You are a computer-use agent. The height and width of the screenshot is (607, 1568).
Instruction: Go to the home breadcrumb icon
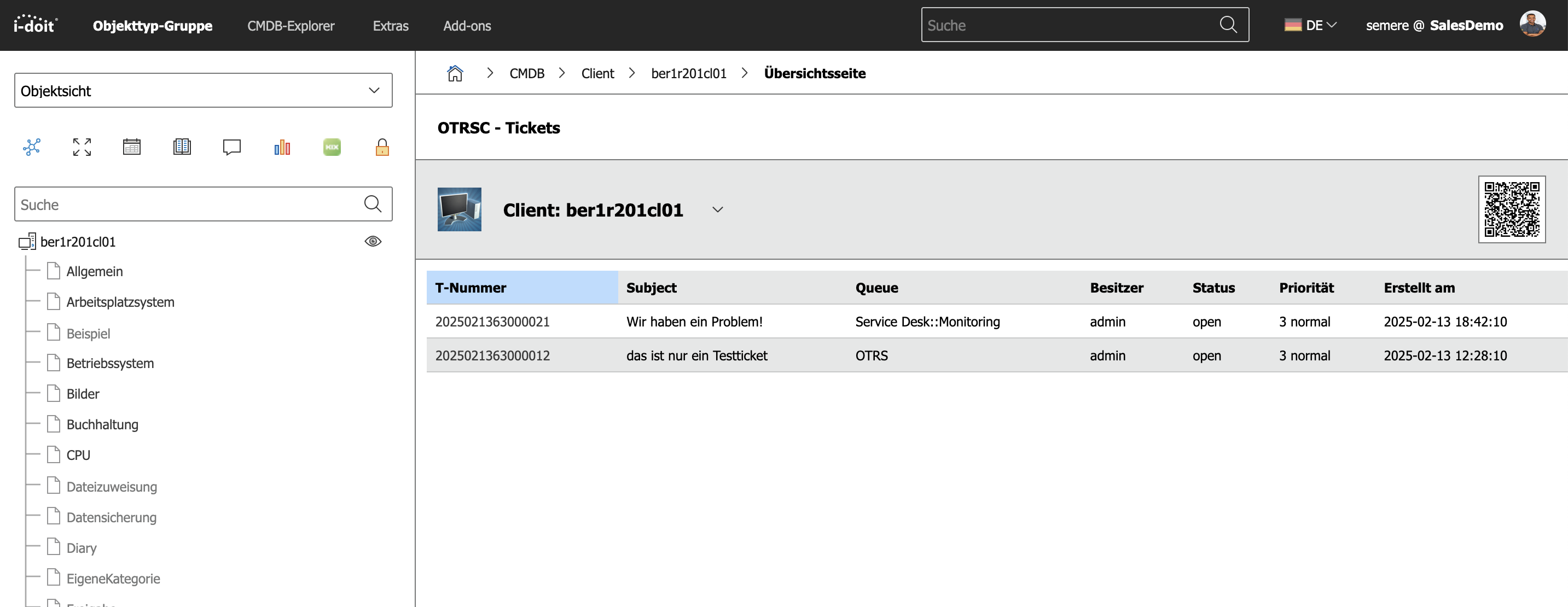coord(455,73)
